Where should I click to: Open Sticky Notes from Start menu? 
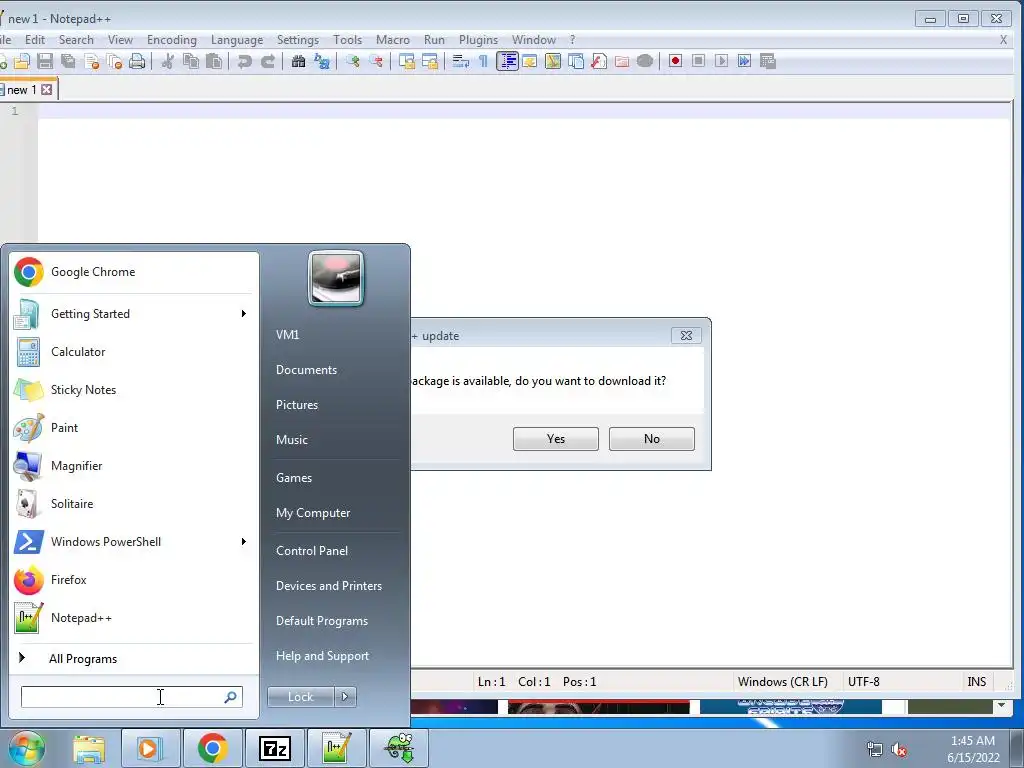(x=133, y=390)
